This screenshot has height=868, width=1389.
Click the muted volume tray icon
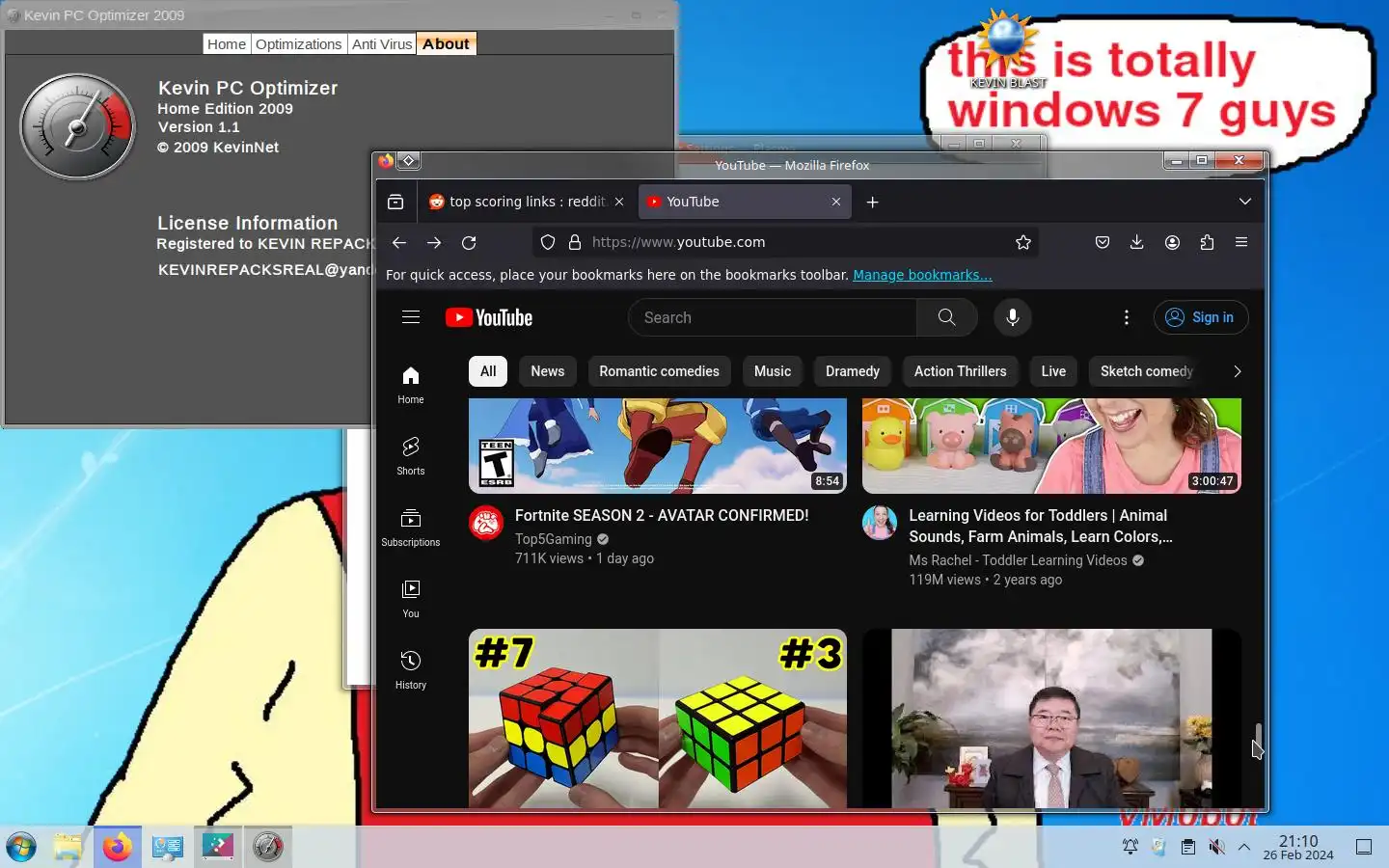tap(1217, 847)
